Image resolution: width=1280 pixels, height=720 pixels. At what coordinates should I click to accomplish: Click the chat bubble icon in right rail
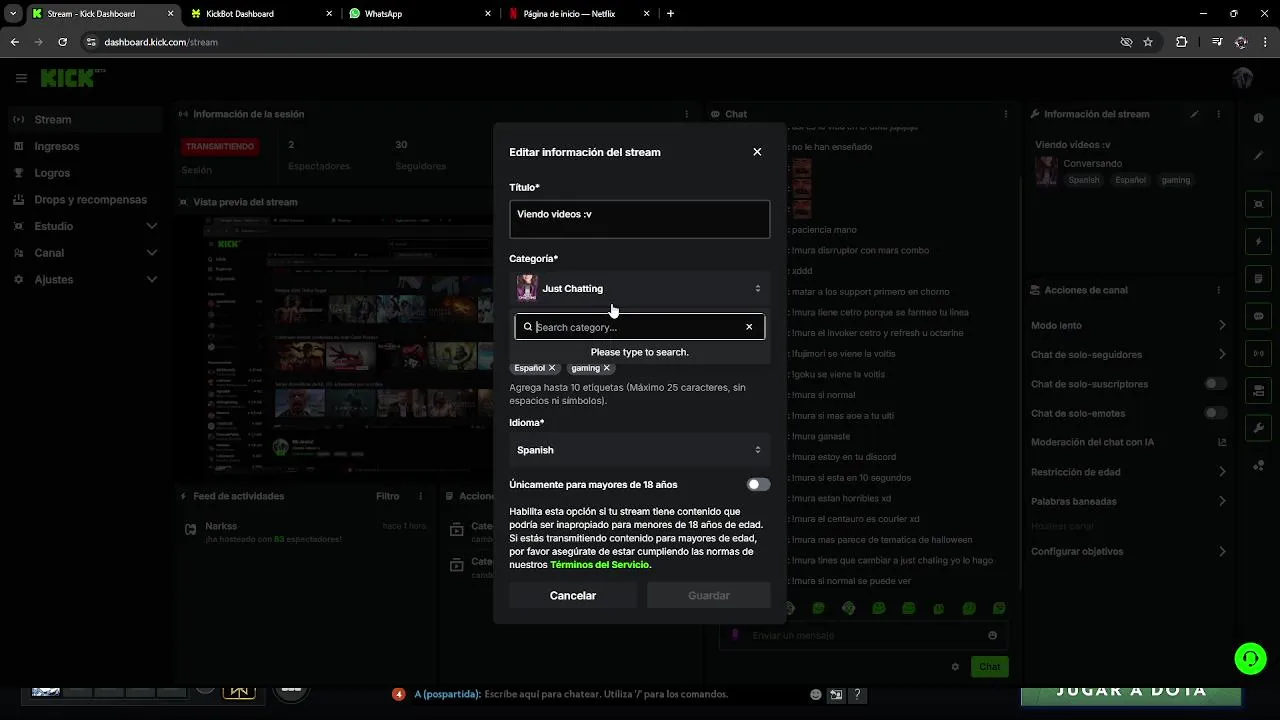1259,316
